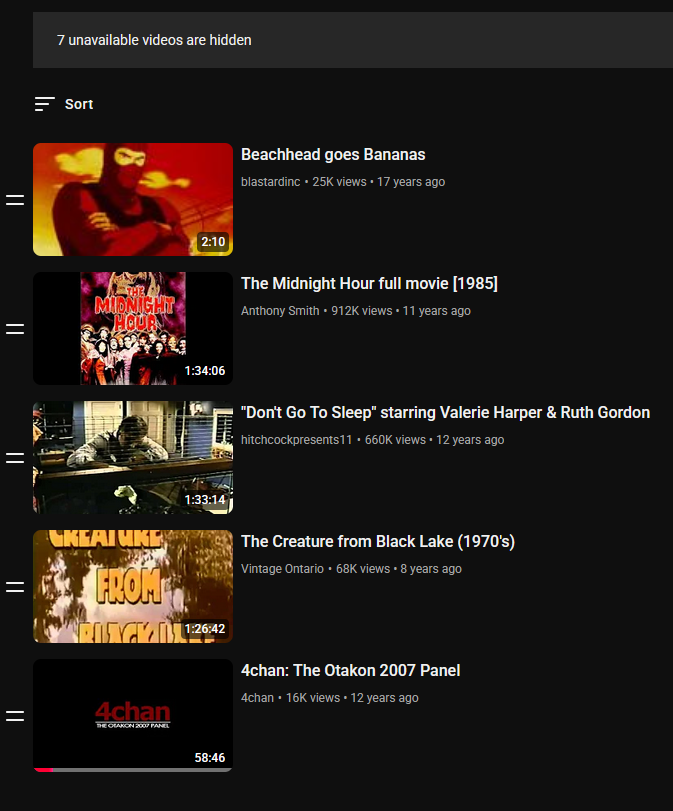This screenshot has width=673, height=811.
Task: Click the red watch progress bar on 4chan video
Action: (x=43, y=770)
